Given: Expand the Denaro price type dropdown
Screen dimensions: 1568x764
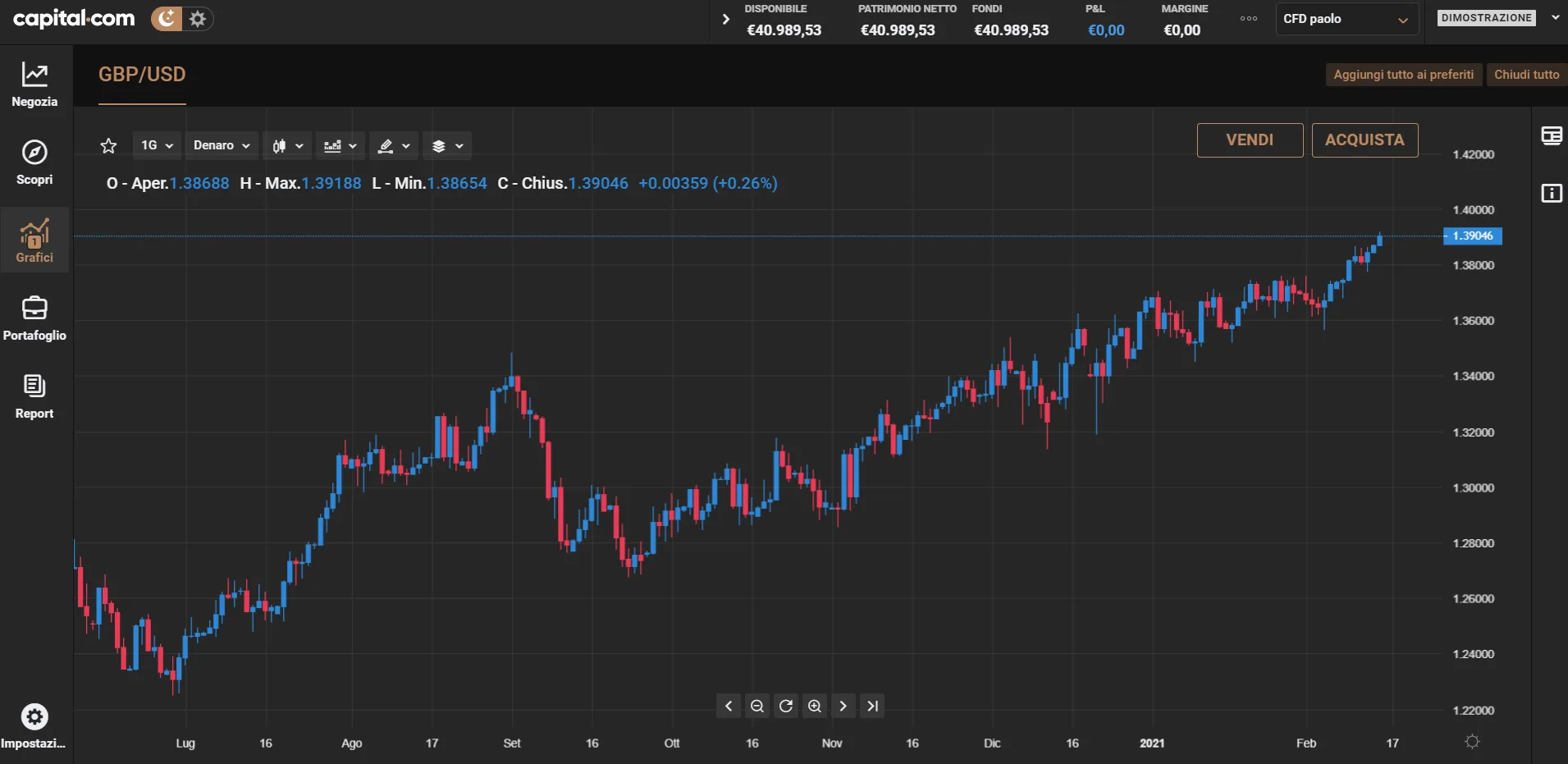Looking at the screenshot, I should click(222, 145).
